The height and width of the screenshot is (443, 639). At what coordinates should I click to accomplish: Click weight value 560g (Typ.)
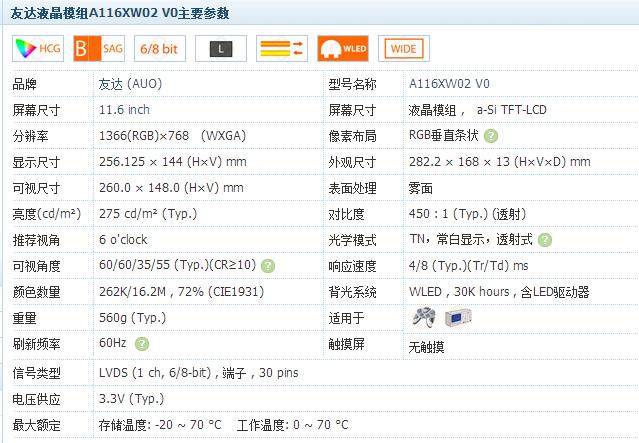(132, 317)
